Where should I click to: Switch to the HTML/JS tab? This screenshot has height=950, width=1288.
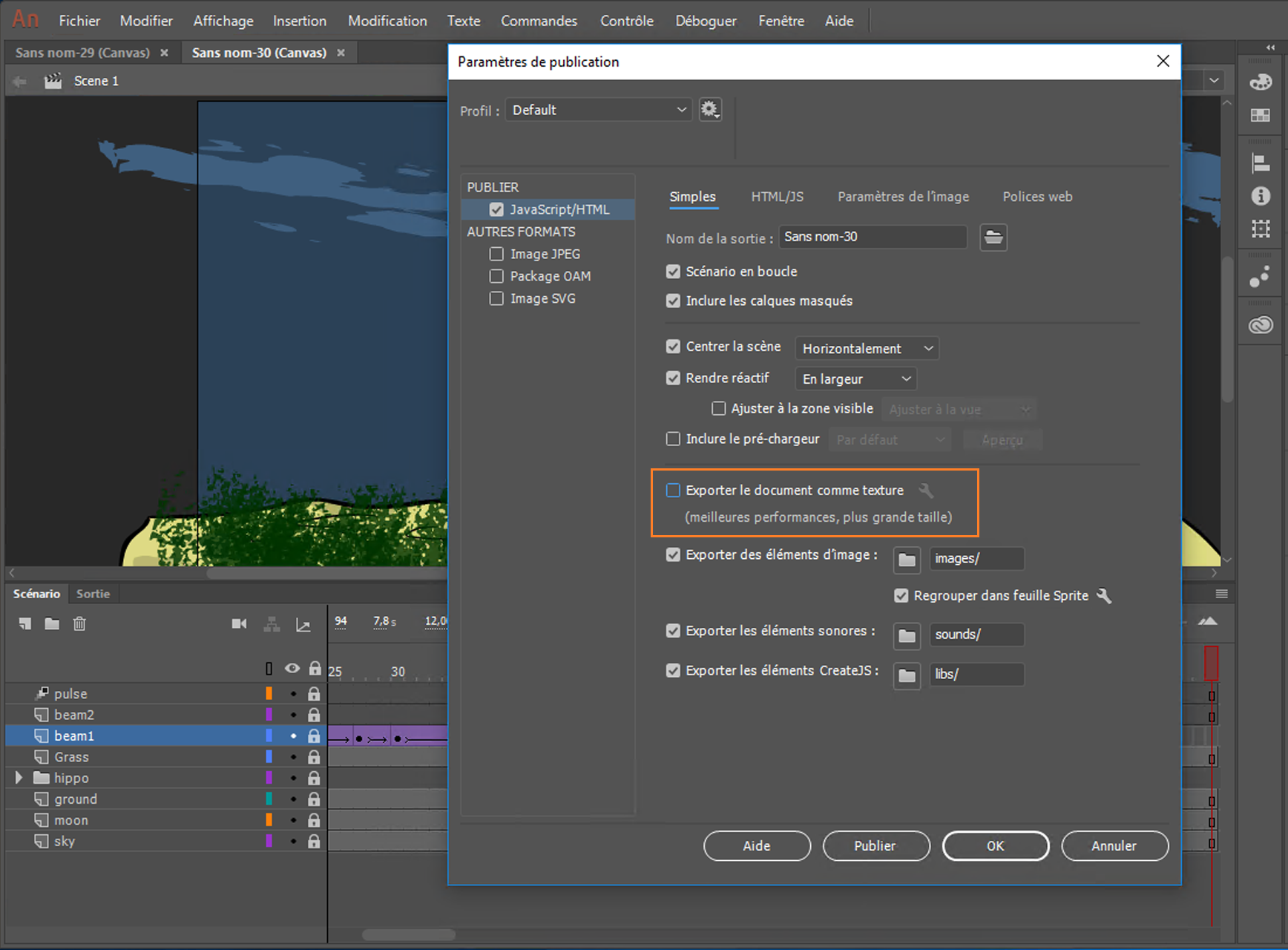click(777, 197)
